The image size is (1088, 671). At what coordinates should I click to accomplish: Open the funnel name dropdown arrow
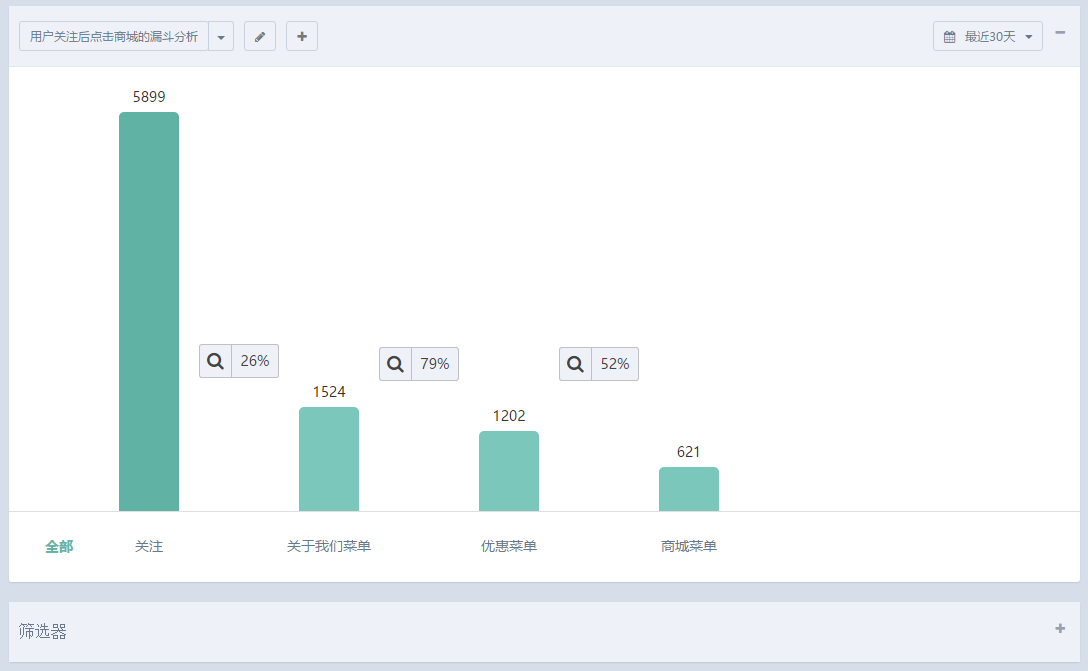[221, 36]
